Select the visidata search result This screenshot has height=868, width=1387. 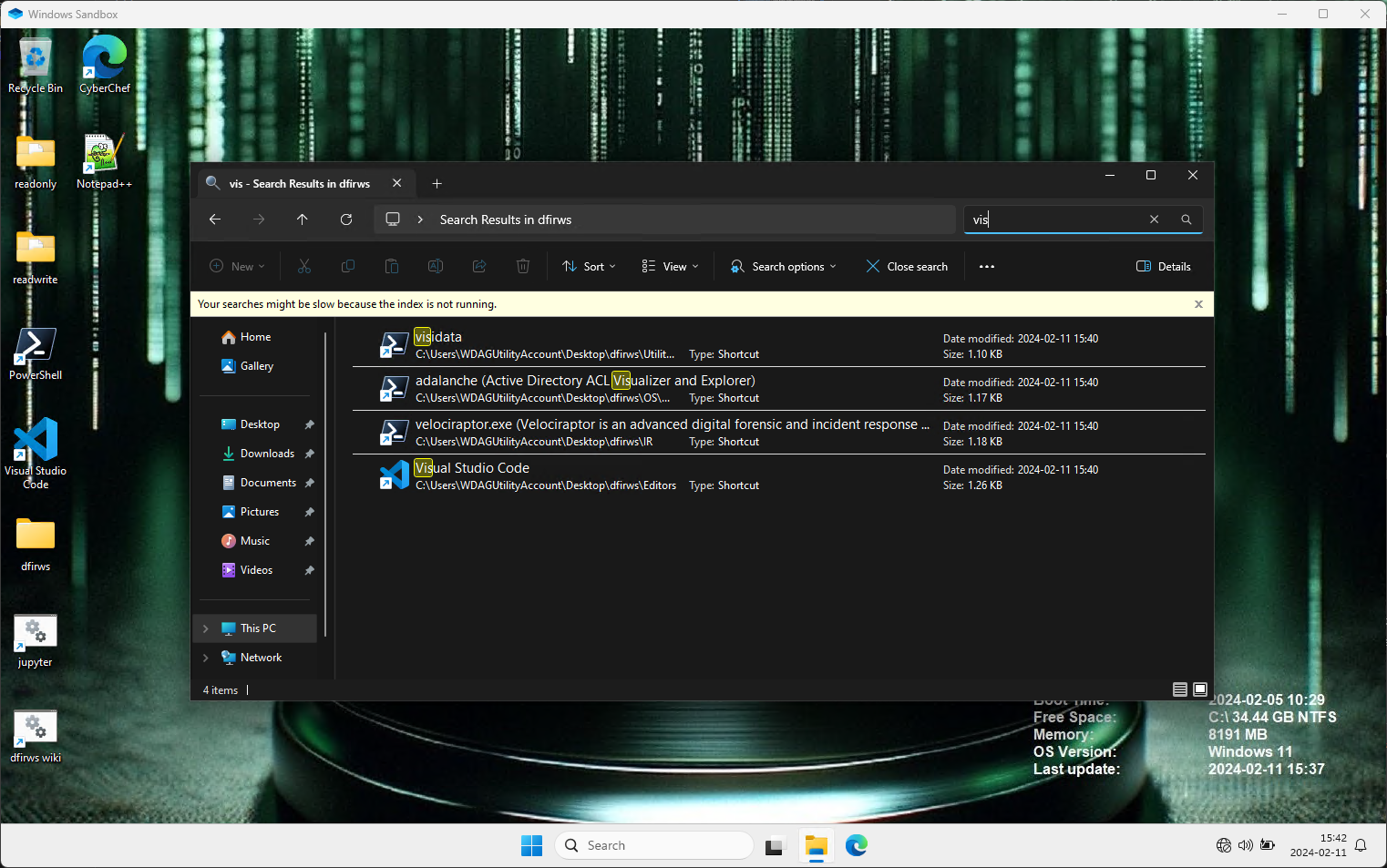pyautogui.click(x=779, y=345)
